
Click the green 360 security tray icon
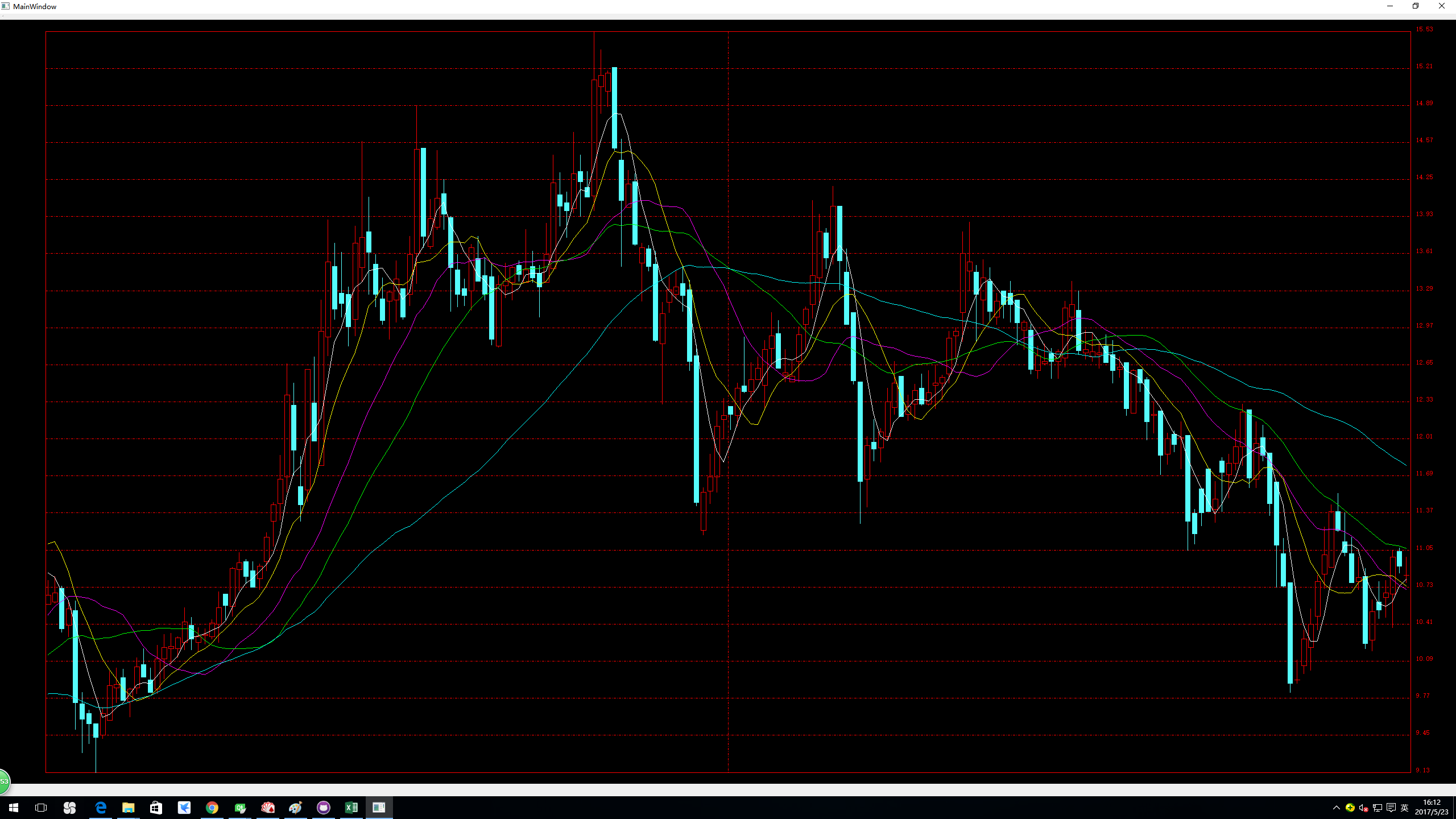(1350, 808)
